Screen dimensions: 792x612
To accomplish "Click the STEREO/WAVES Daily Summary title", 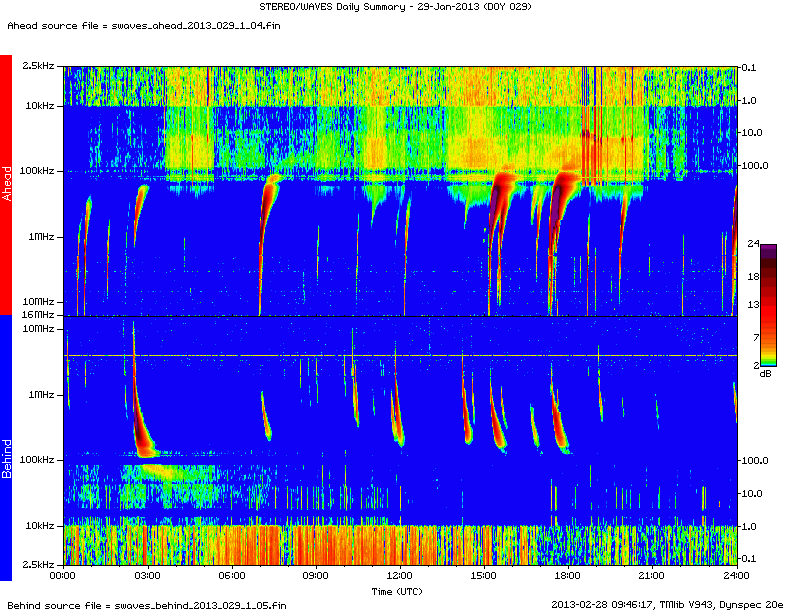I will click(x=396, y=7).
